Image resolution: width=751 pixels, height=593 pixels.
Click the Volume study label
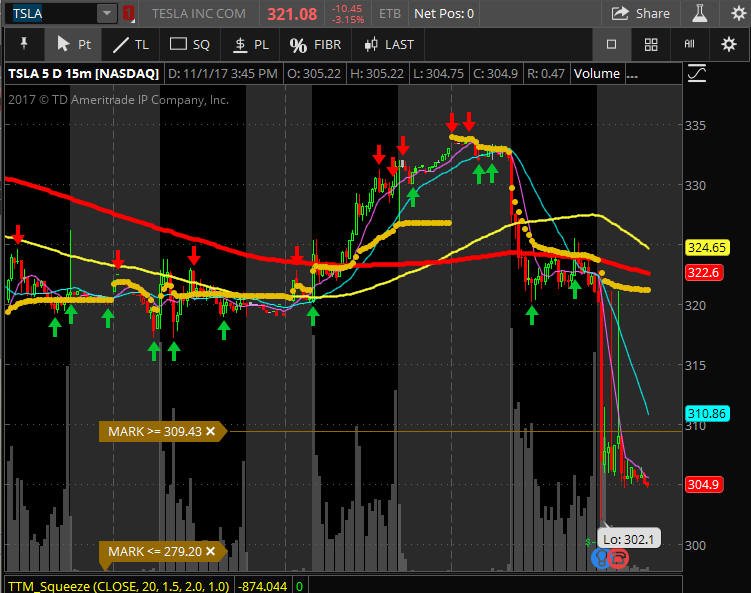coord(597,74)
